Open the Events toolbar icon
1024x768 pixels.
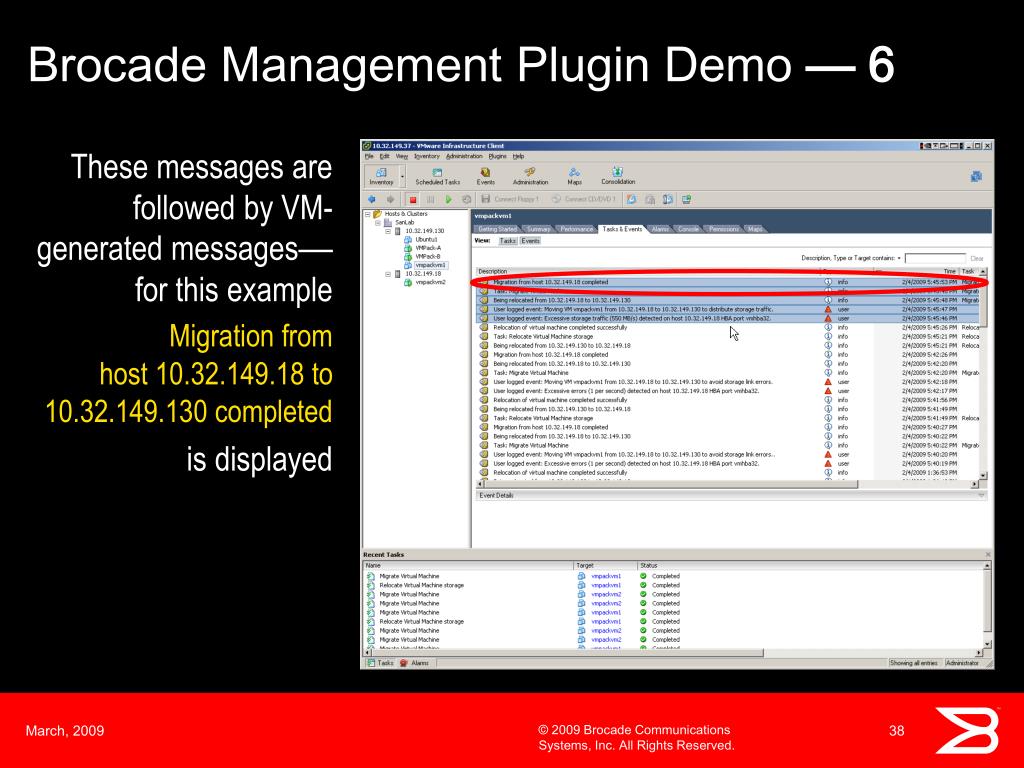coord(485,176)
